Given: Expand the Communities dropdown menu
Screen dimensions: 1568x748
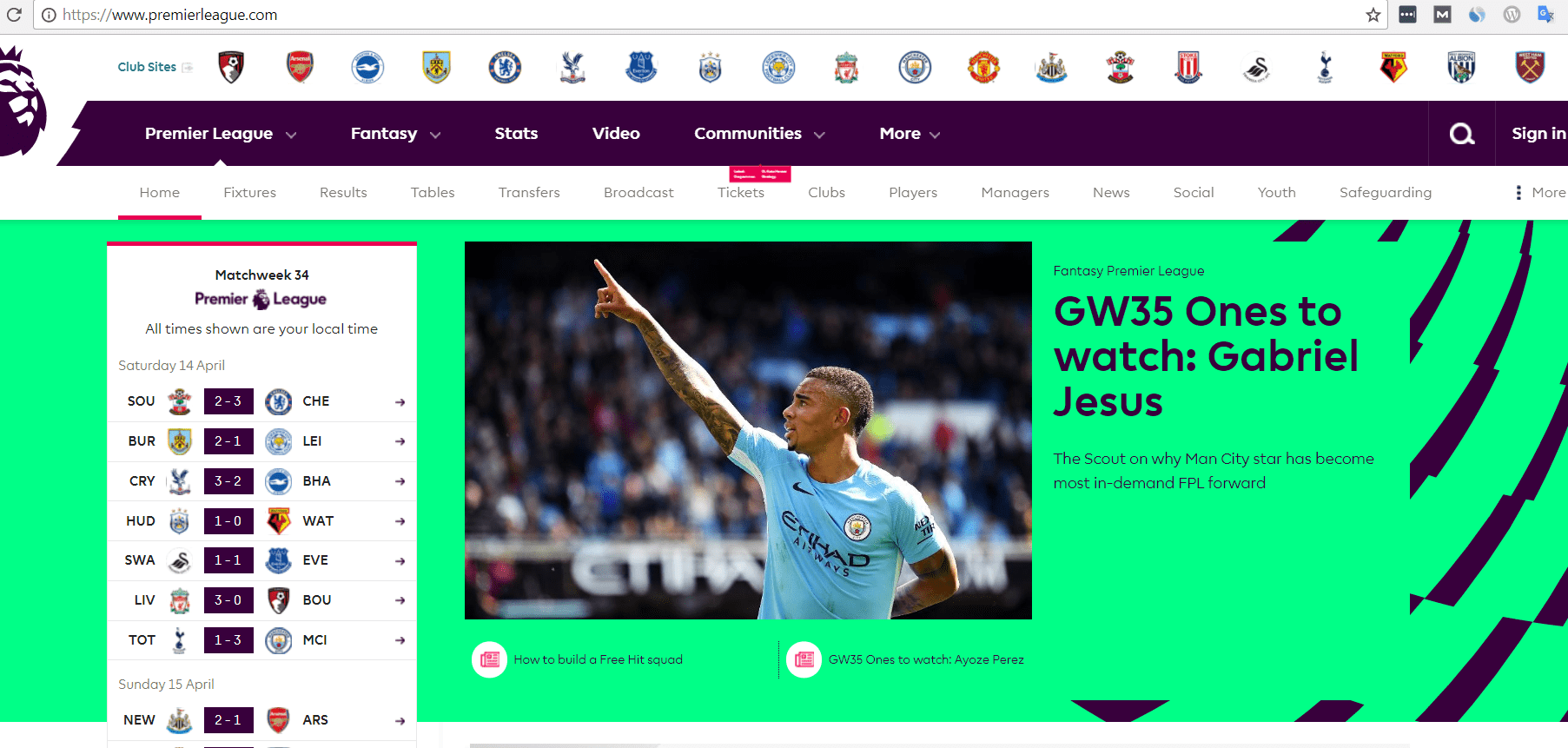Looking at the screenshot, I should 759,134.
